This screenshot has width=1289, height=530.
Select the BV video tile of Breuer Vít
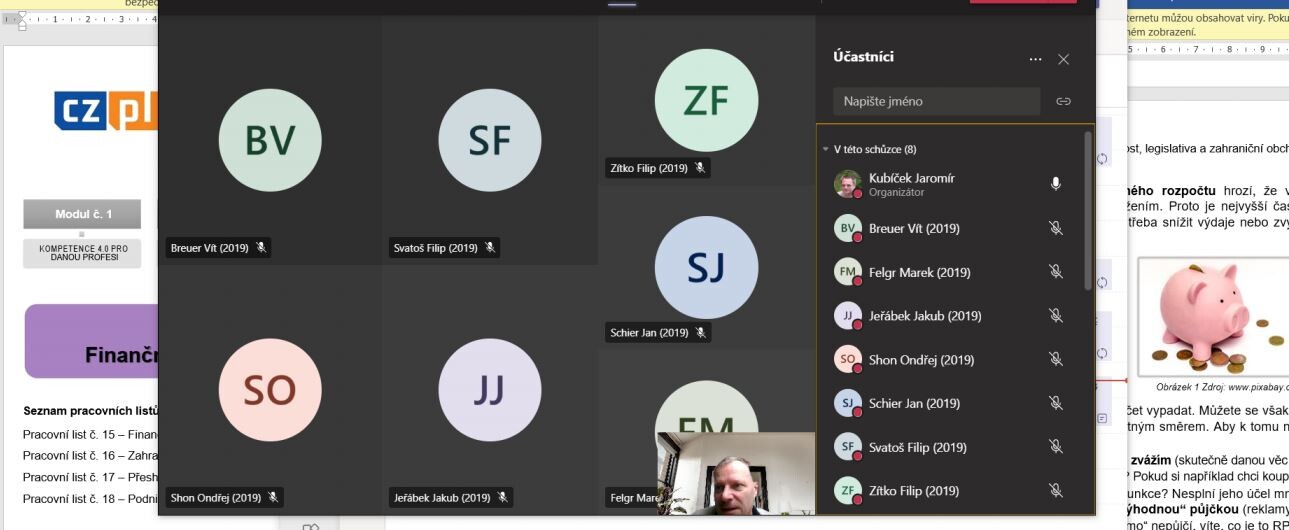tap(270, 140)
